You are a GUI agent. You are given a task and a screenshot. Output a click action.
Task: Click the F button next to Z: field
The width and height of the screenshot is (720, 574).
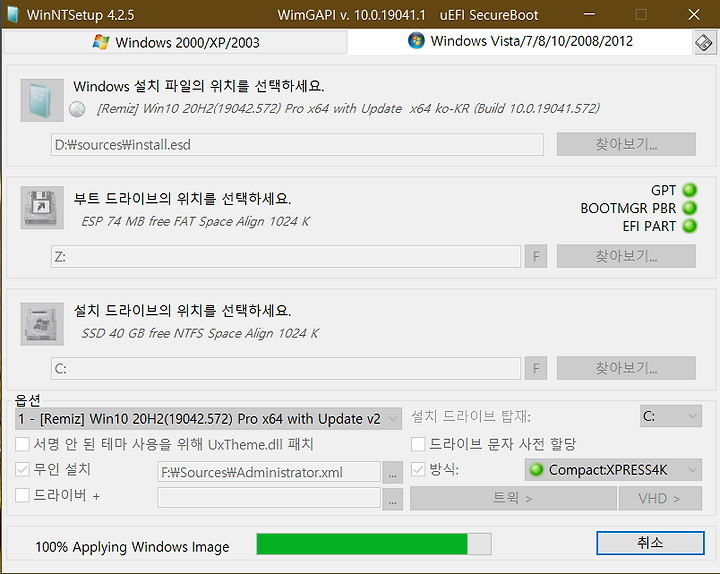[x=536, y=256]
